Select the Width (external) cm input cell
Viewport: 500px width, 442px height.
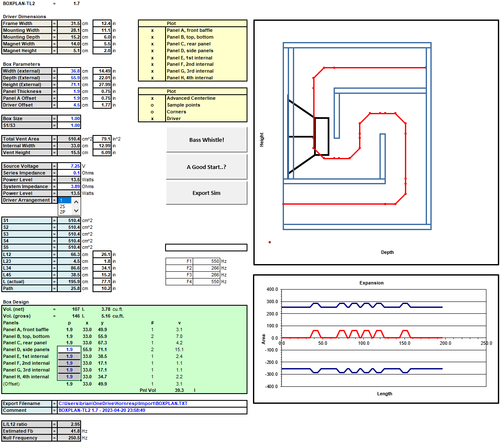69,71
